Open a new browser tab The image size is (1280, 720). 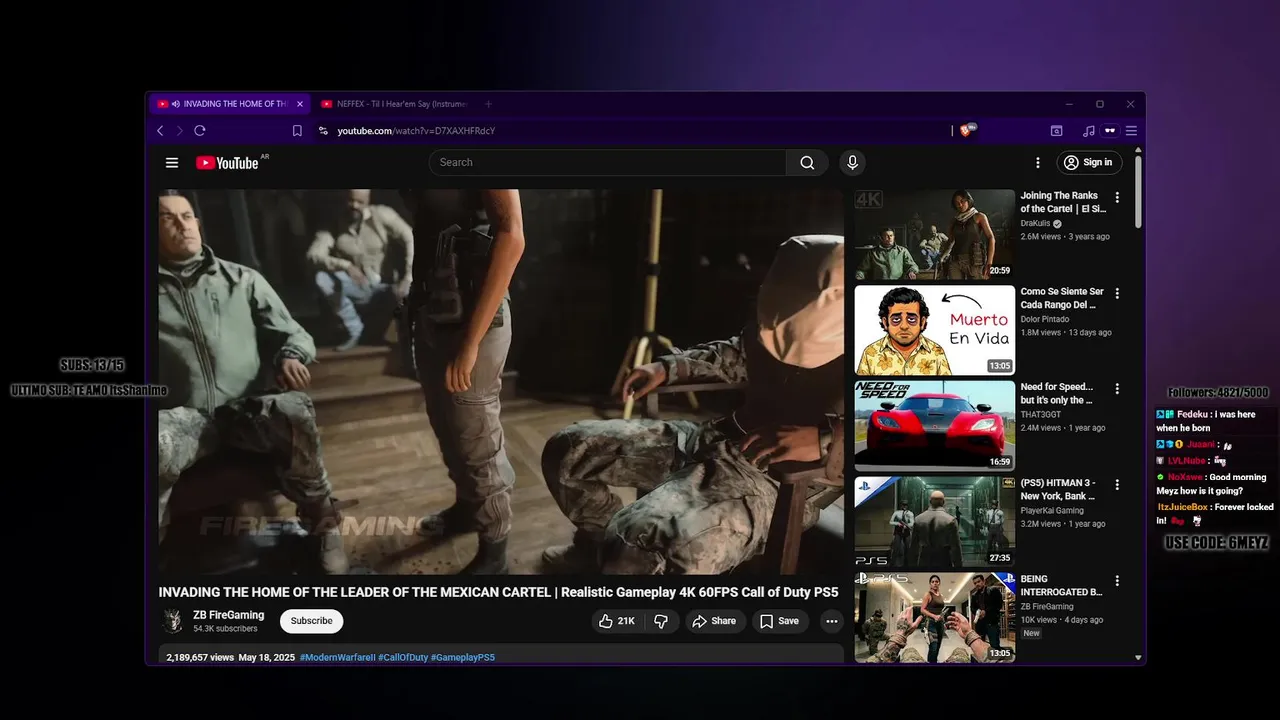[489, 104]
